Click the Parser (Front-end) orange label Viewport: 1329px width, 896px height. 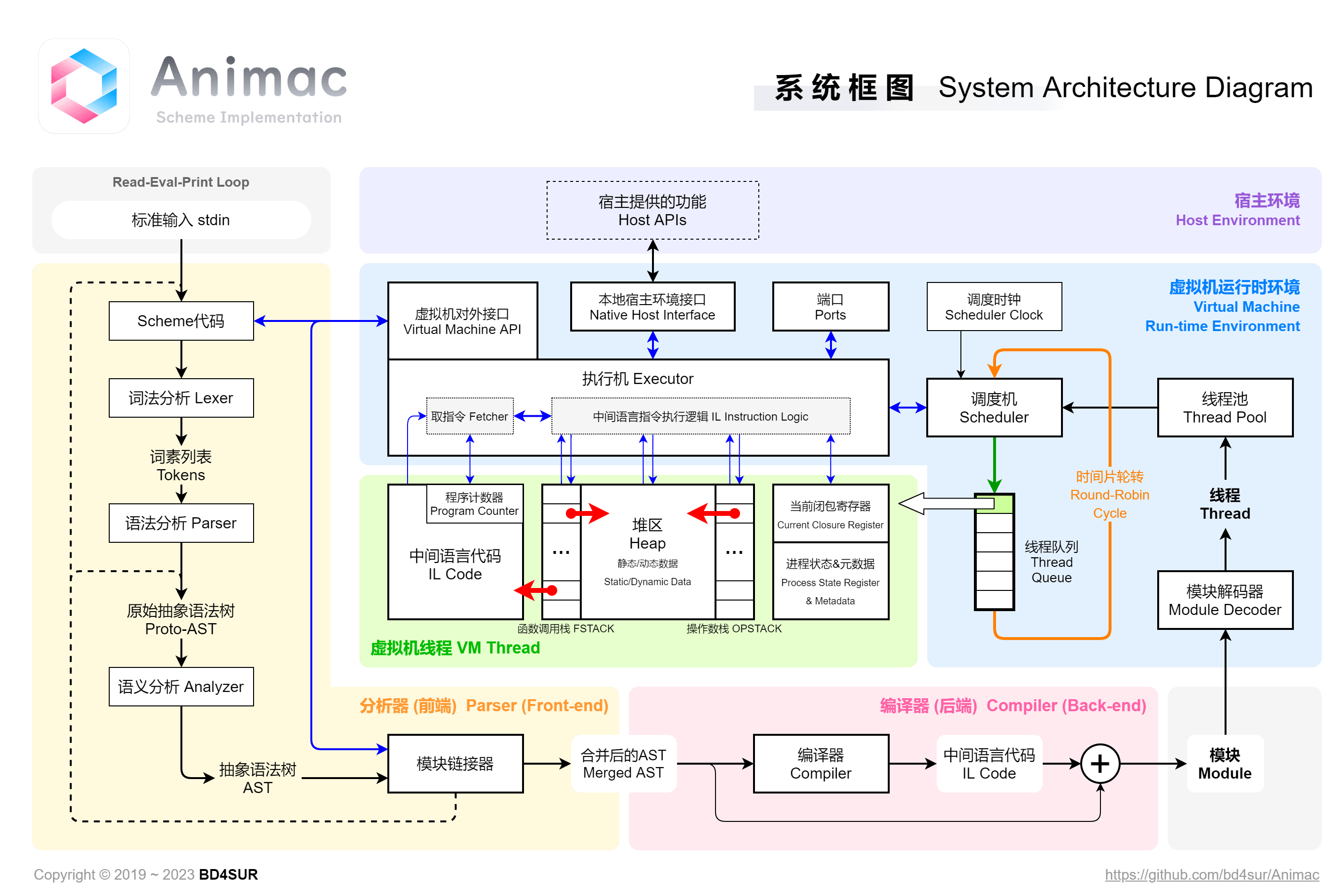[484, 705]
